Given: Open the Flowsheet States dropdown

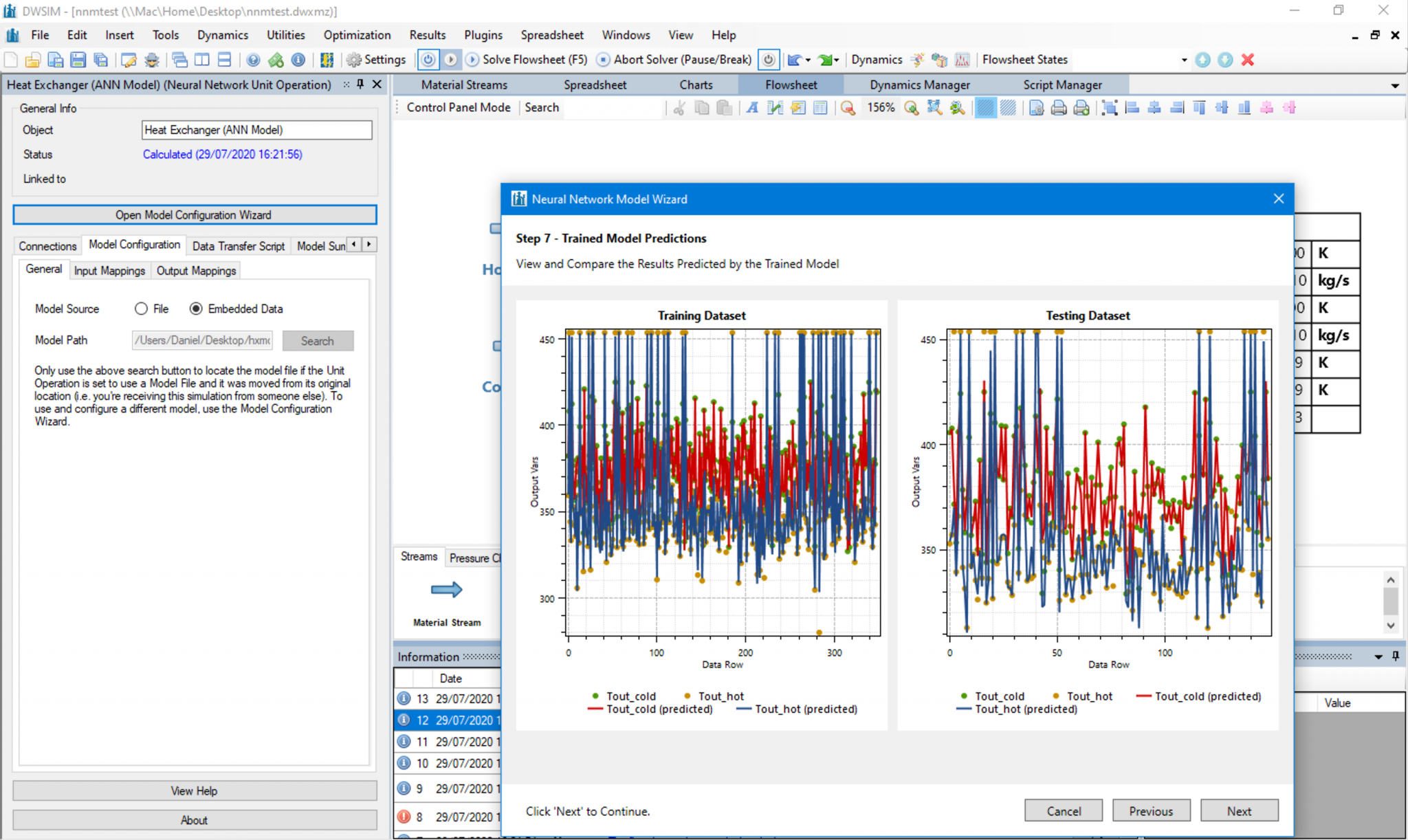Looking at the screenshot, I should click(x=1185, y=60).
